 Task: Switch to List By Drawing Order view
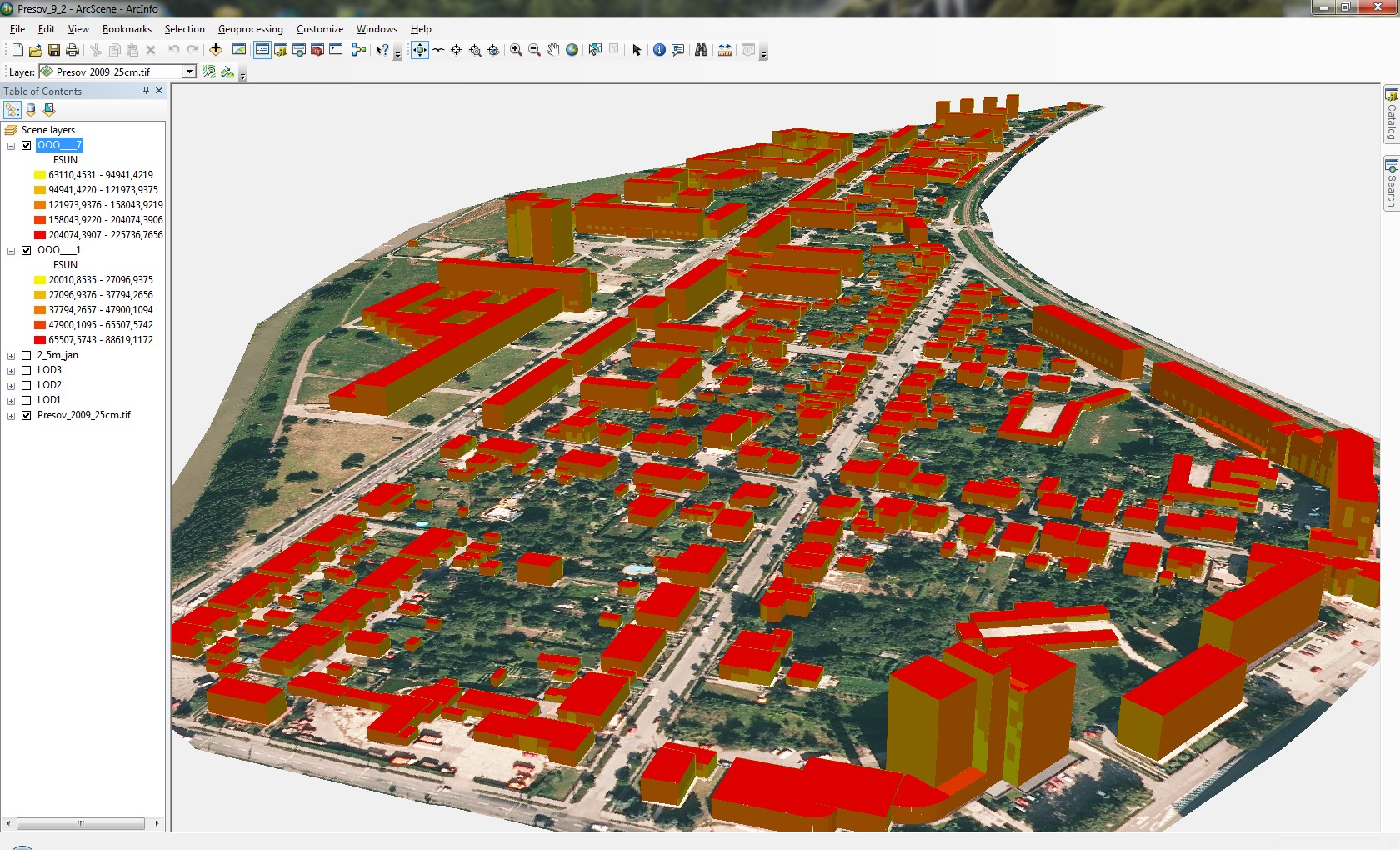[x=12, y=110]
